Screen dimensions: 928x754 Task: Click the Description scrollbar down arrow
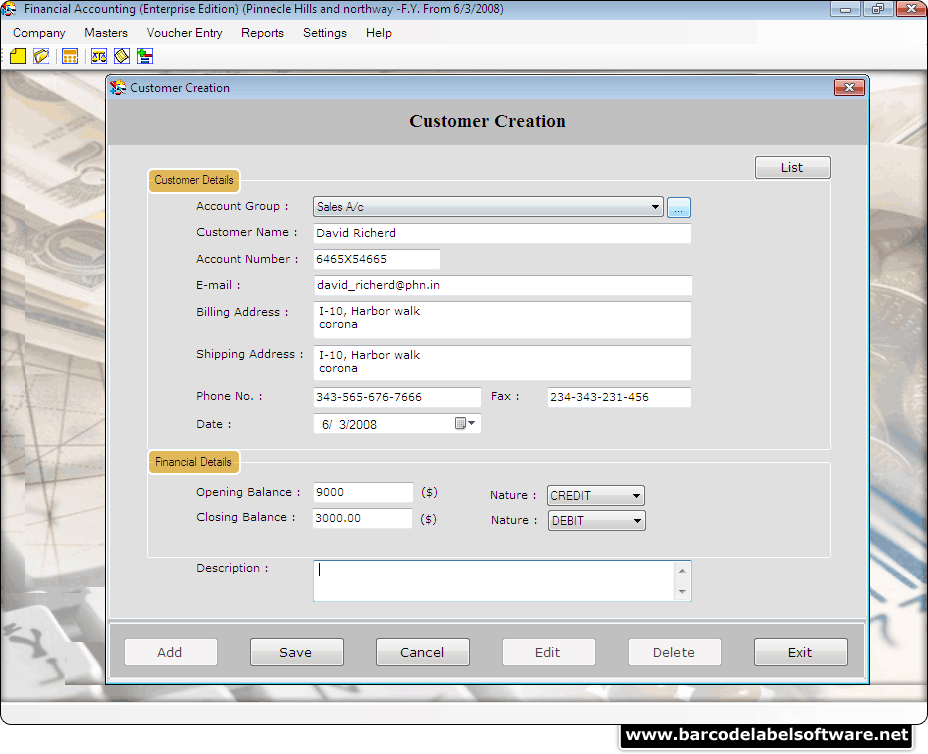(682, 592)
